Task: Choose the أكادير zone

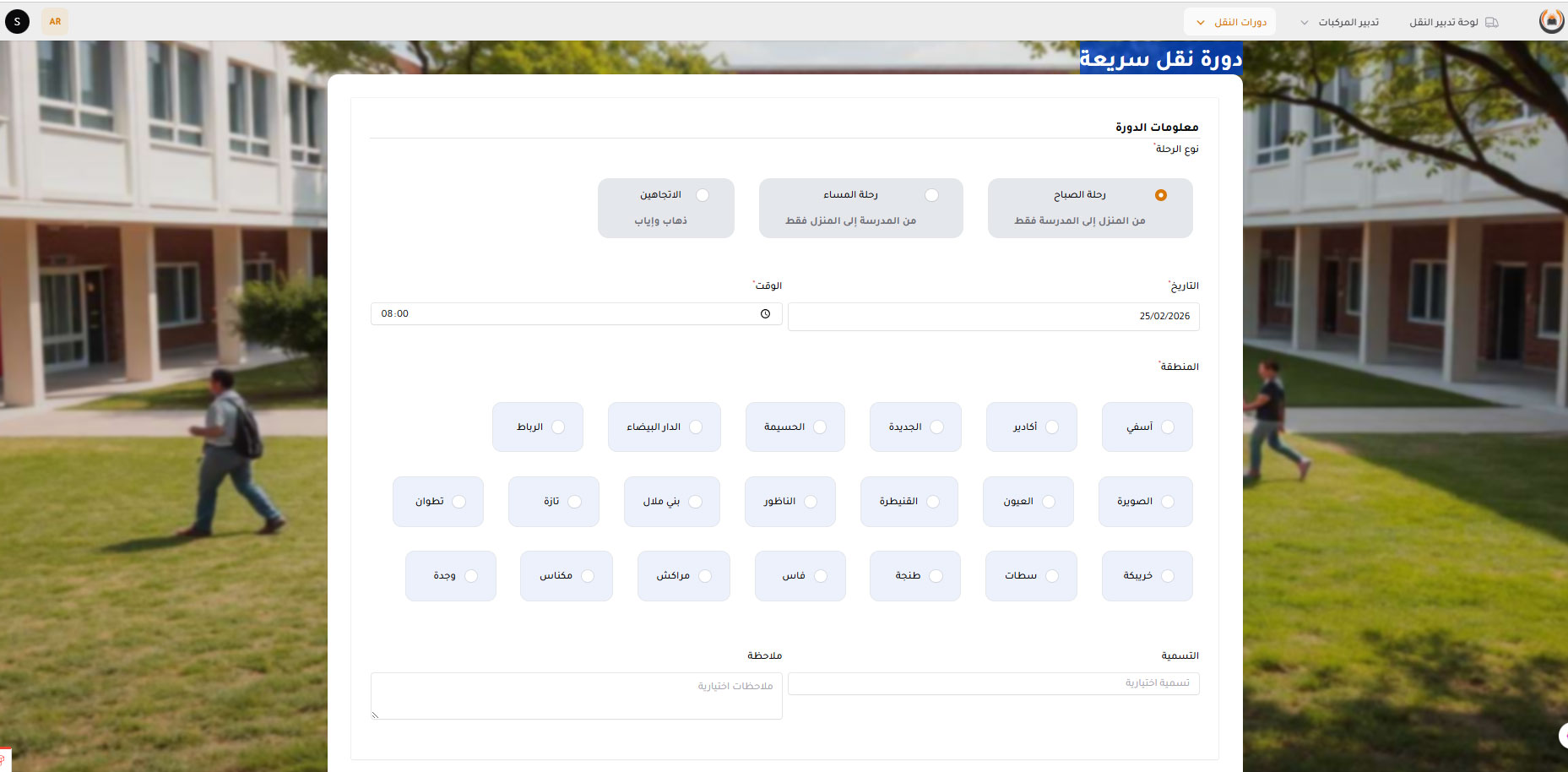Action: (1031, 427)
